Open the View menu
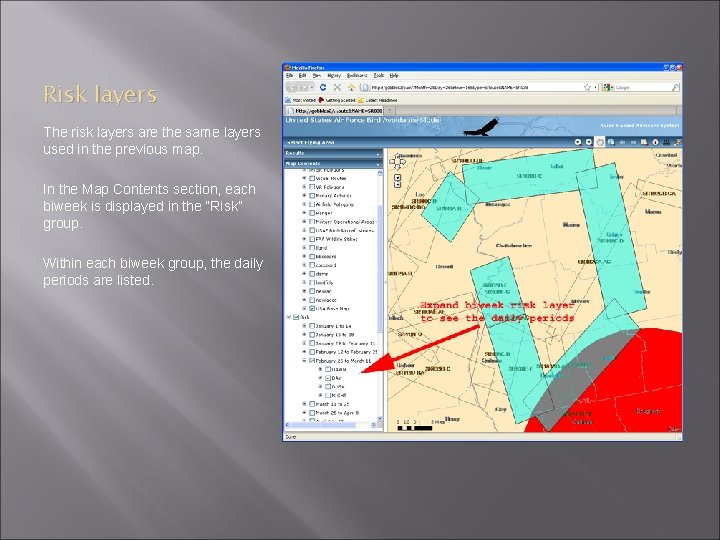The width and height of the screenshot is (720, 540). click(x=317, y=75)
